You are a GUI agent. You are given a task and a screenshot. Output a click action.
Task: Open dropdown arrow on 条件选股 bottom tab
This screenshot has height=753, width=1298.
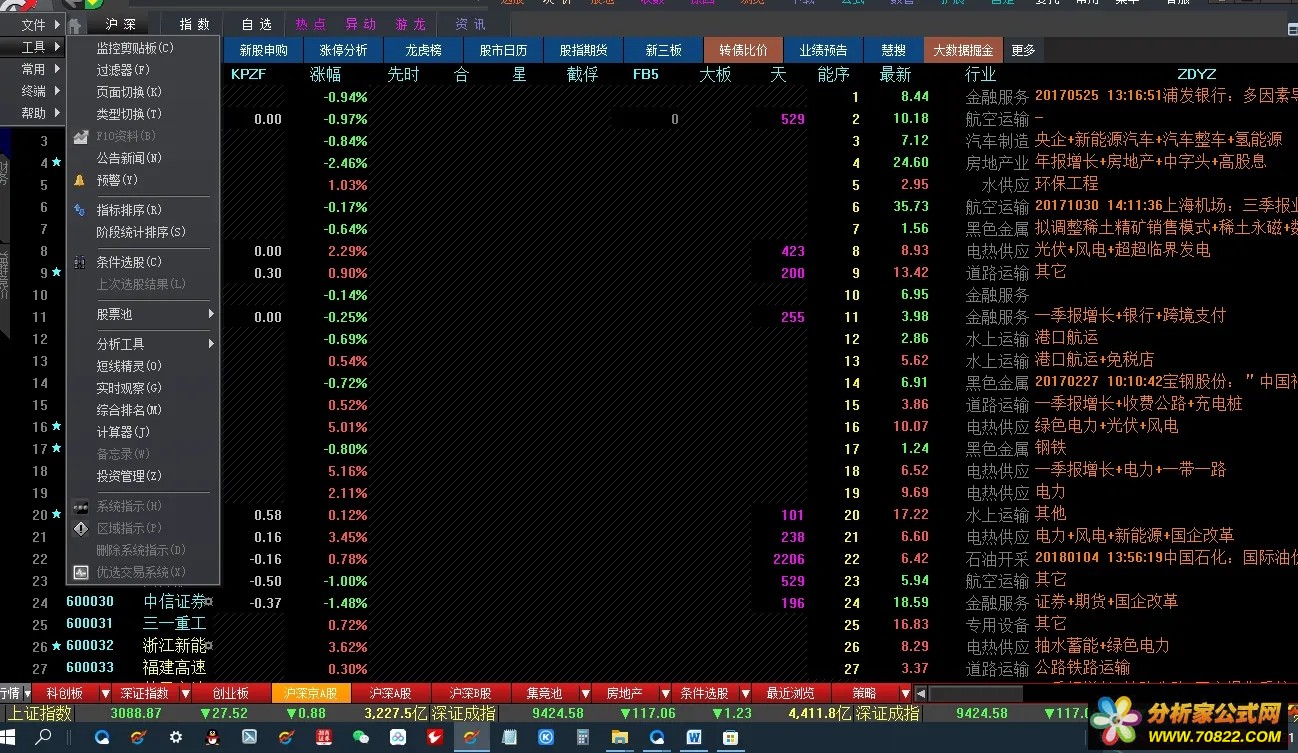click(x=745, y=693)
